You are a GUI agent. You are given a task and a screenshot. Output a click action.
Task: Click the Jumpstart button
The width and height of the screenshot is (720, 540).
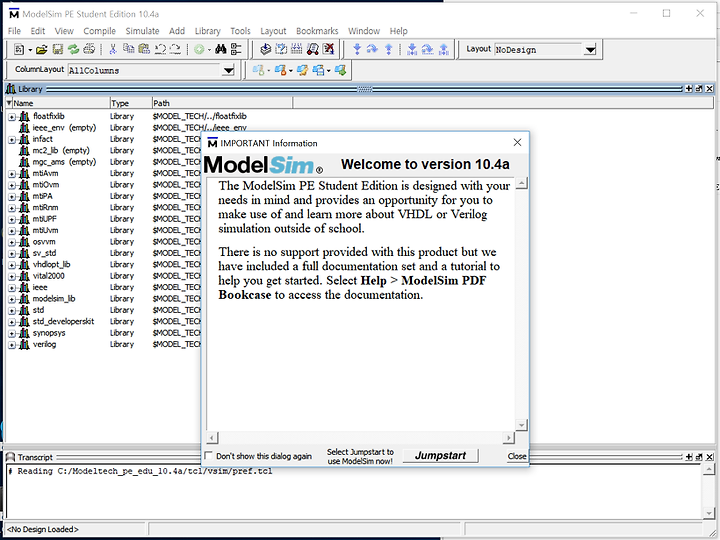point(440,456)
